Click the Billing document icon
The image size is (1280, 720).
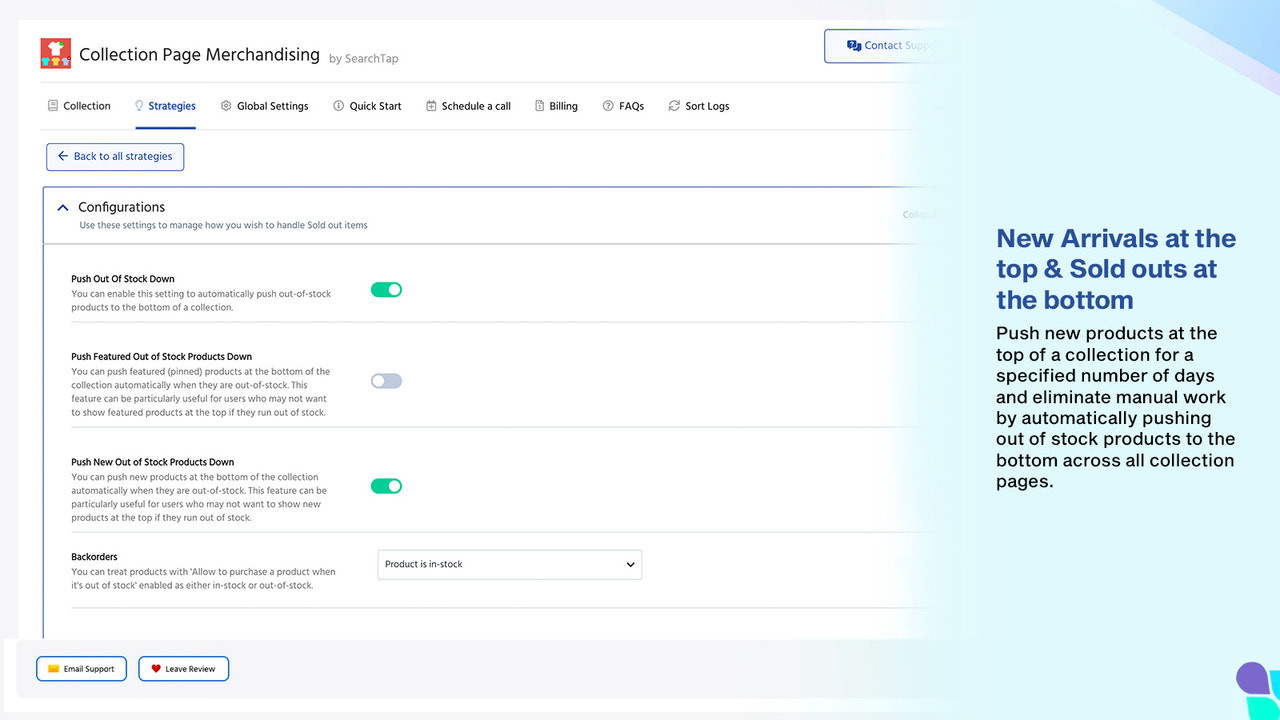pos(540,106)
